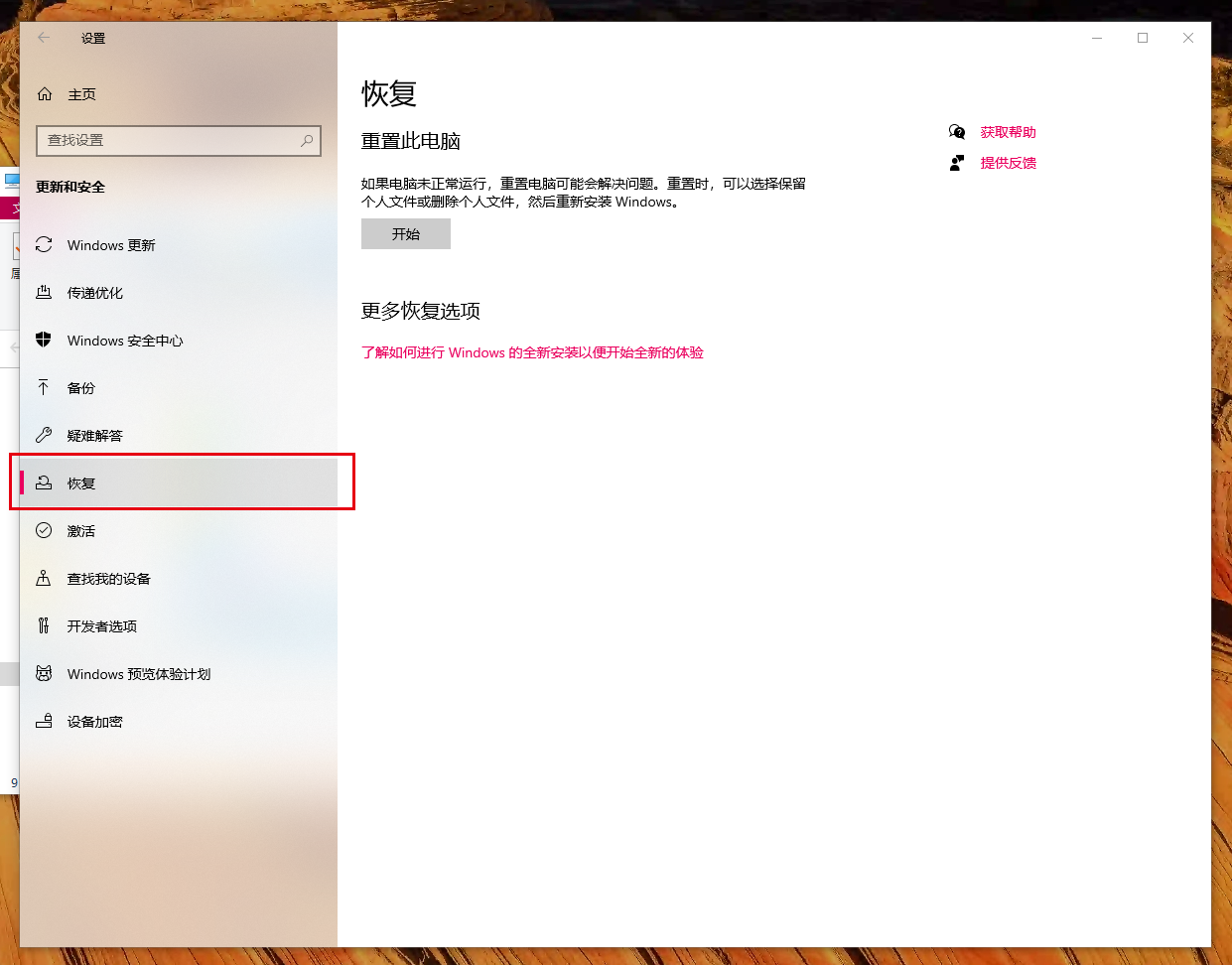Click the Windows 预览体验计划 cat icon
The image size is (1232, 965).
point(44,673)
